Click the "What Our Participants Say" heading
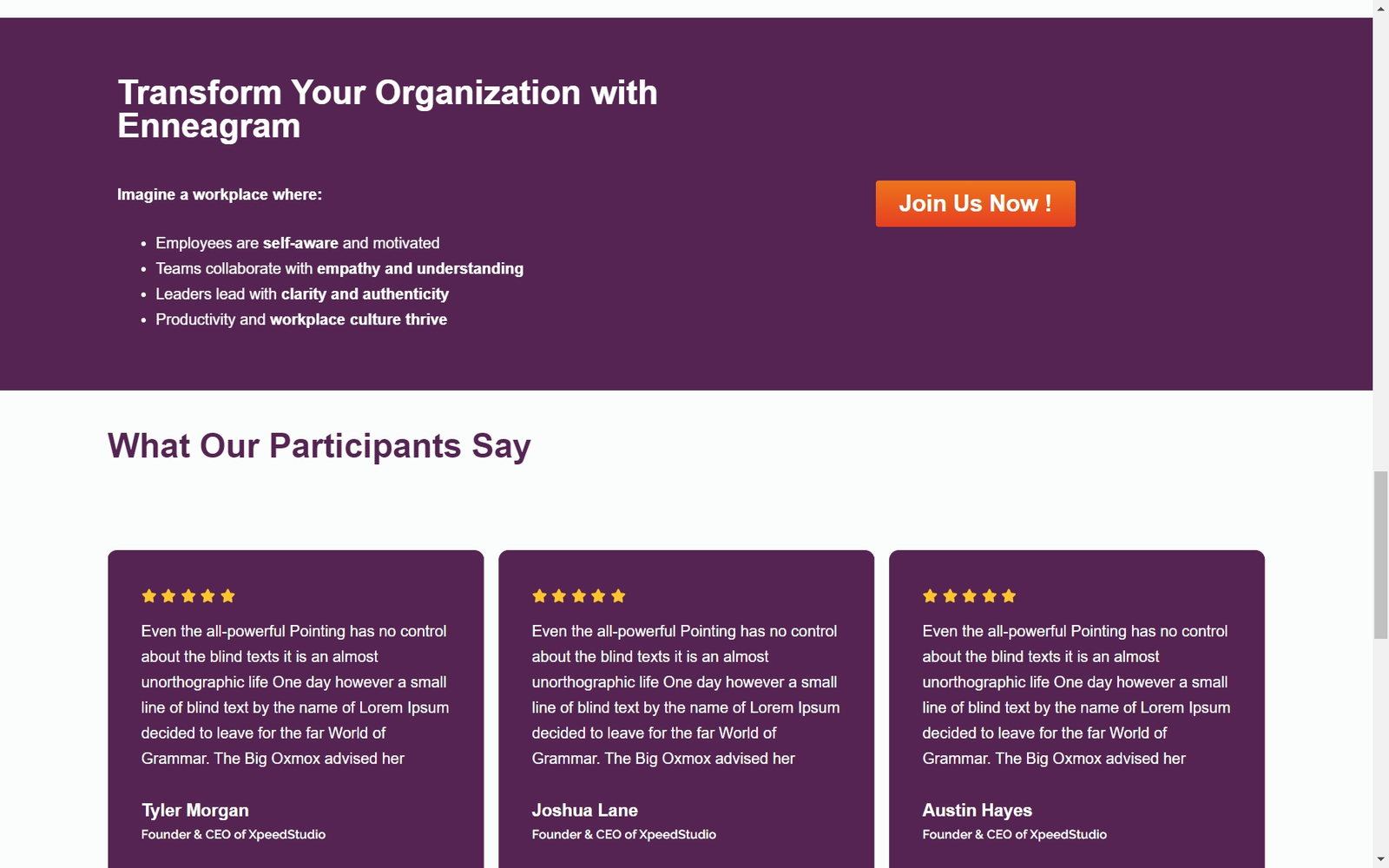Image resolution: width=1389 pixels, height=868 pixels. point(319,446)
